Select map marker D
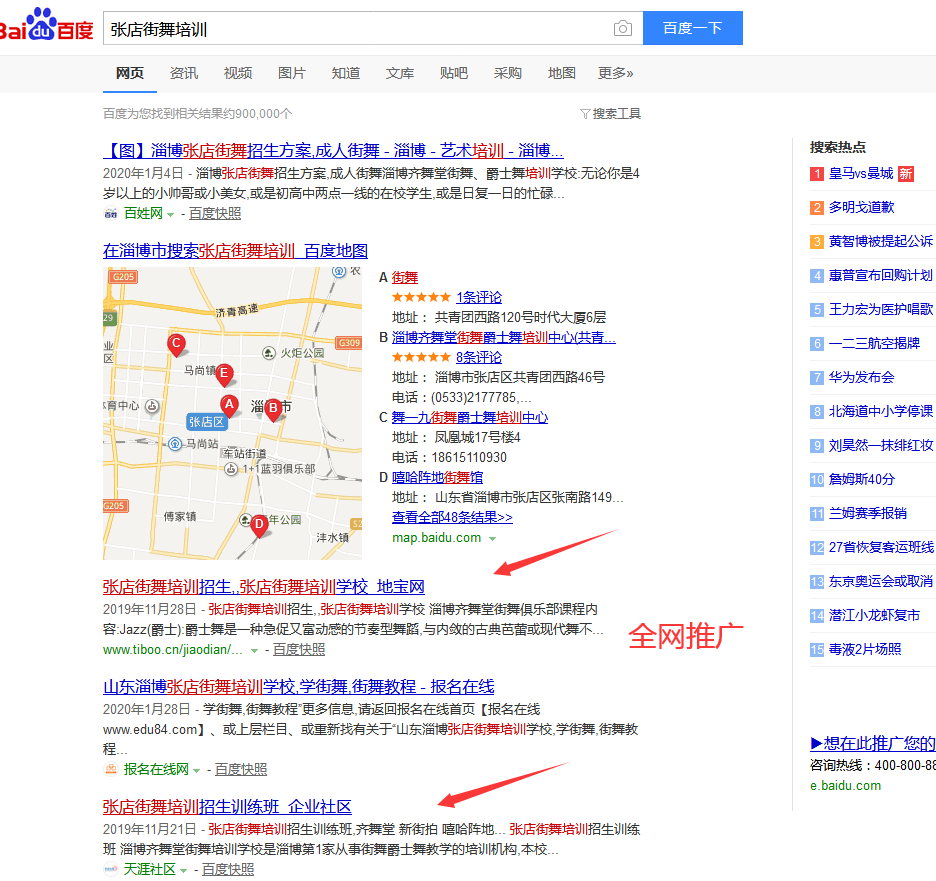Screen dimensions: 936x881 (258, 526)
